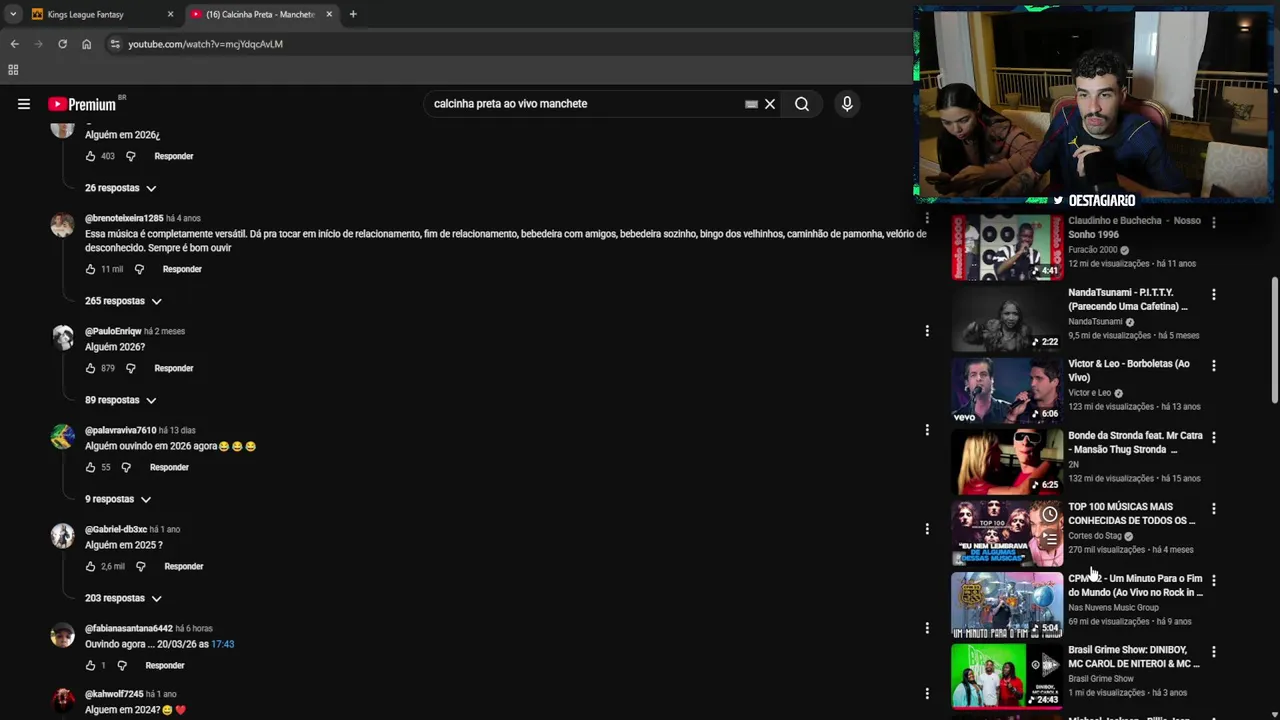Reply to @Gabriel-db3xc's comment

pos(184,566)
